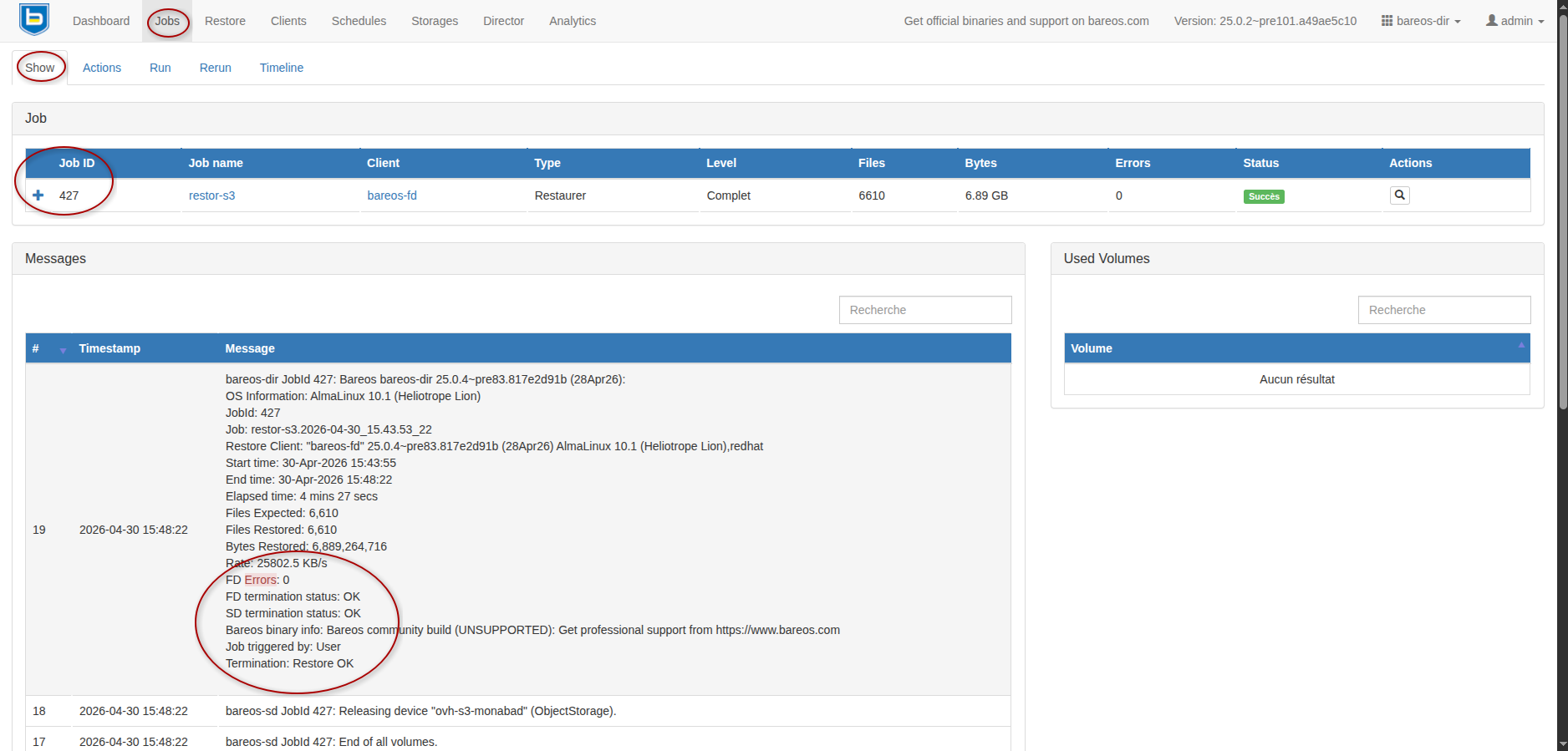Open the Jobs menu
The image size is (1568, 751).
tap(167, 21)
